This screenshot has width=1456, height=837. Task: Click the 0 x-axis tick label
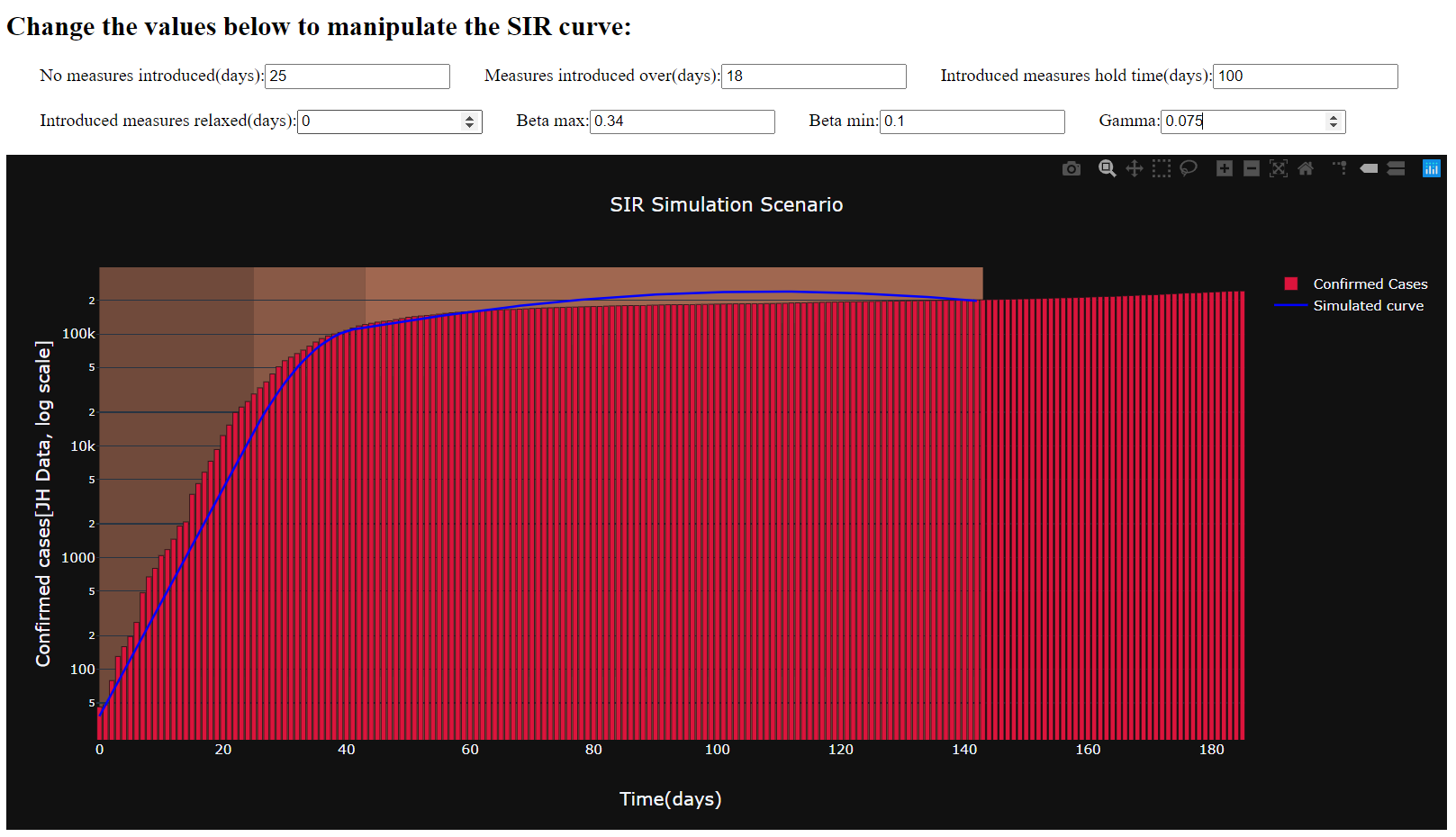point(99,750)
